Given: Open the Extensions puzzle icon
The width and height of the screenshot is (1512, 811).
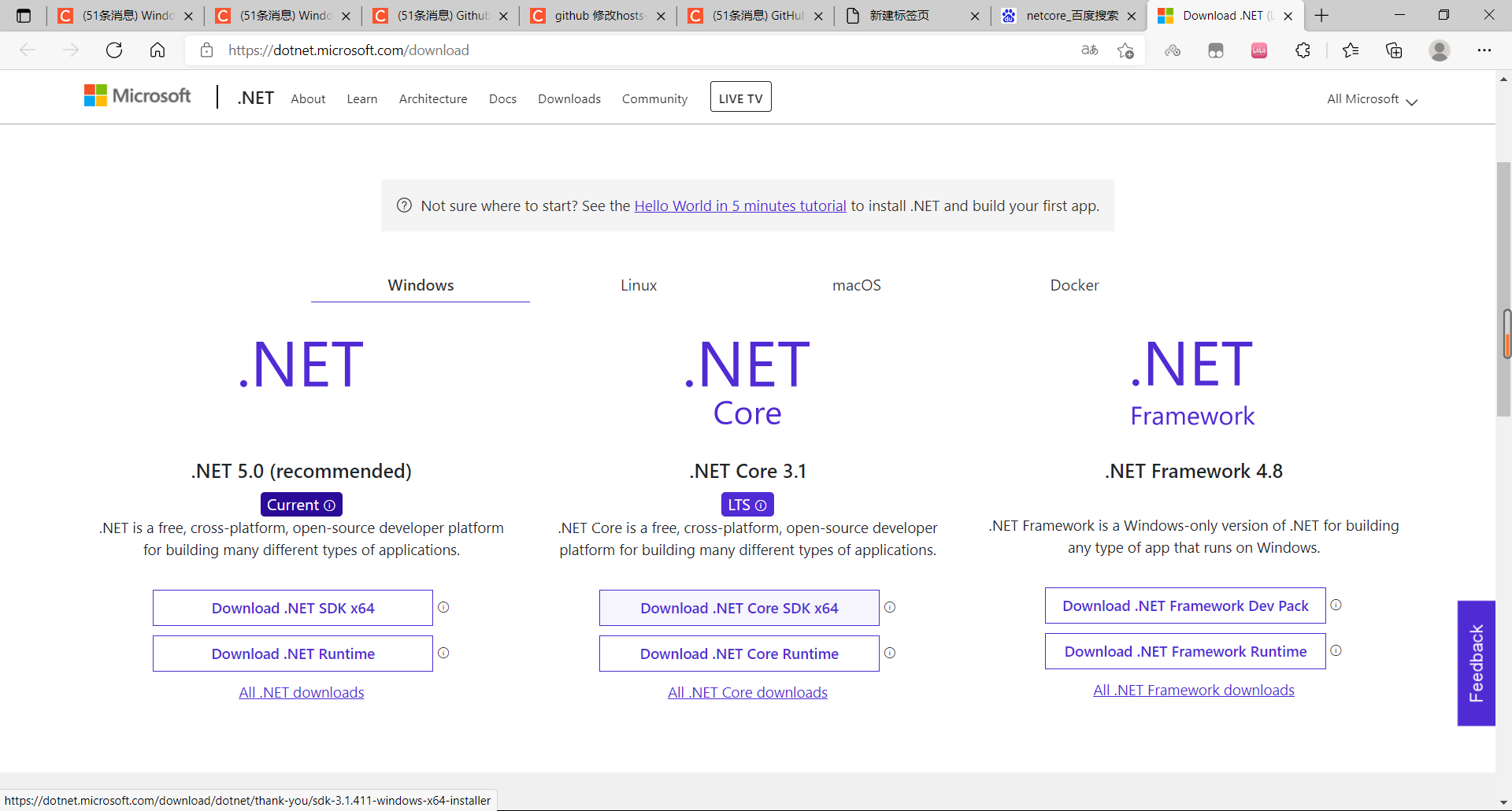Looking at the screenshot, I should 1303,50.
